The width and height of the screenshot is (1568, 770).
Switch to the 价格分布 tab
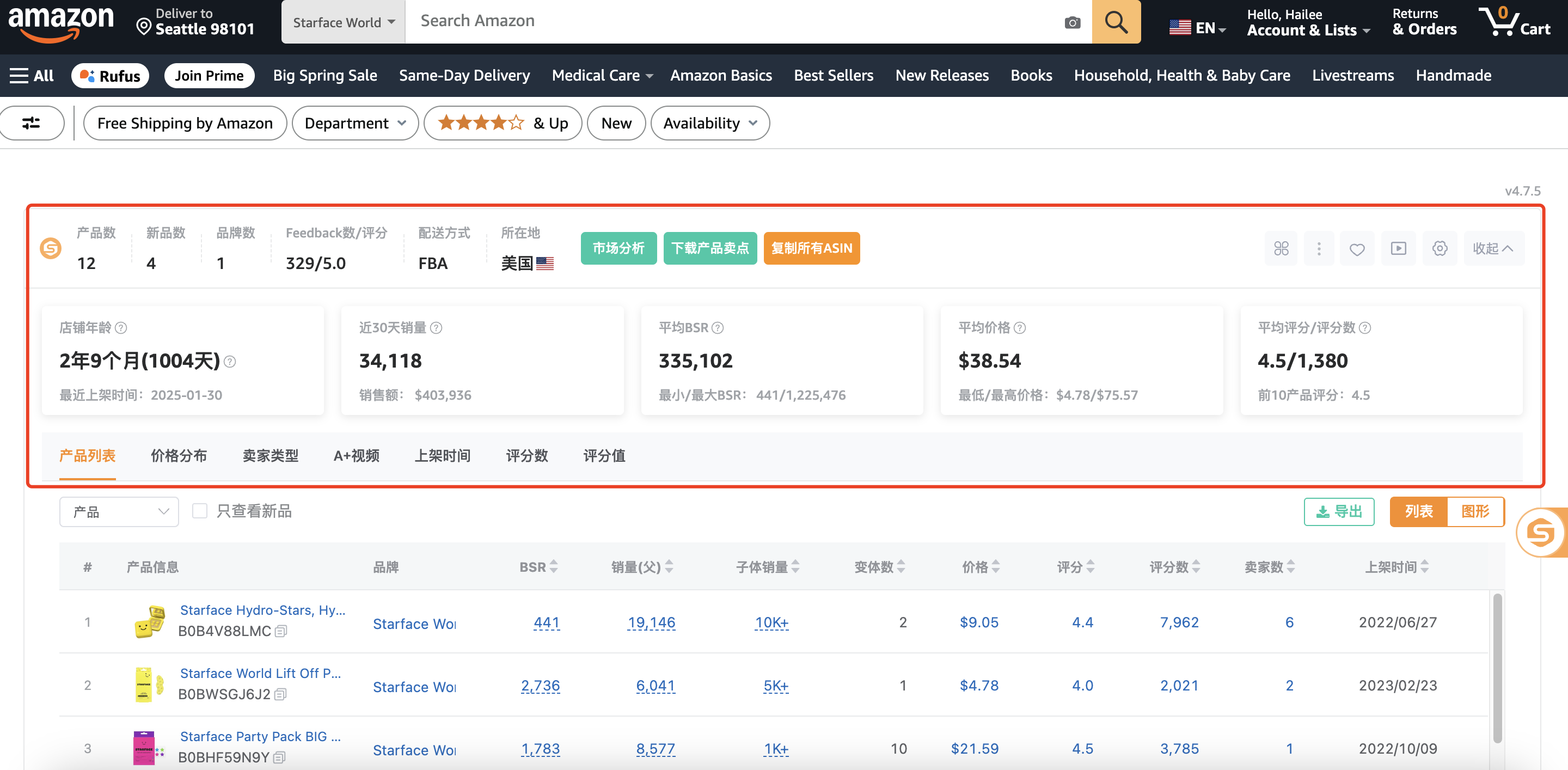179,455
